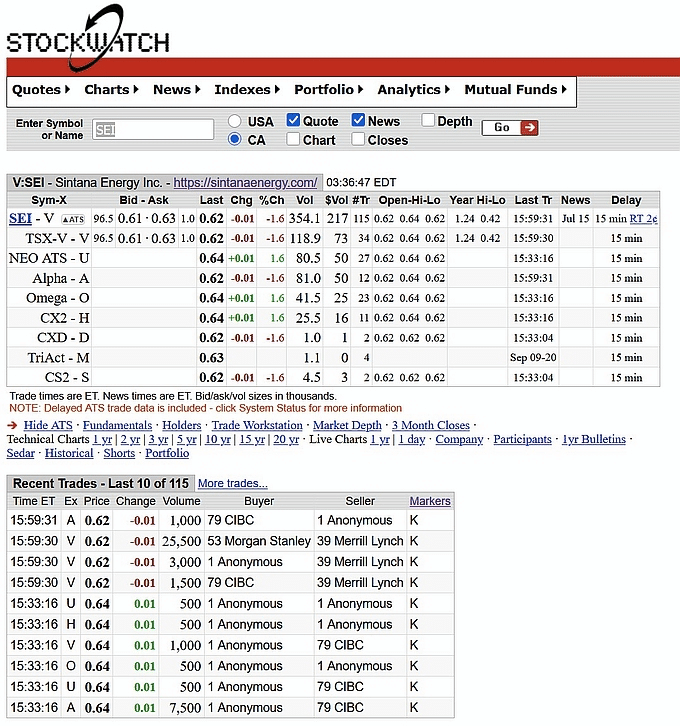
Task: Select the CA radio button
Action: coord(235,139)
